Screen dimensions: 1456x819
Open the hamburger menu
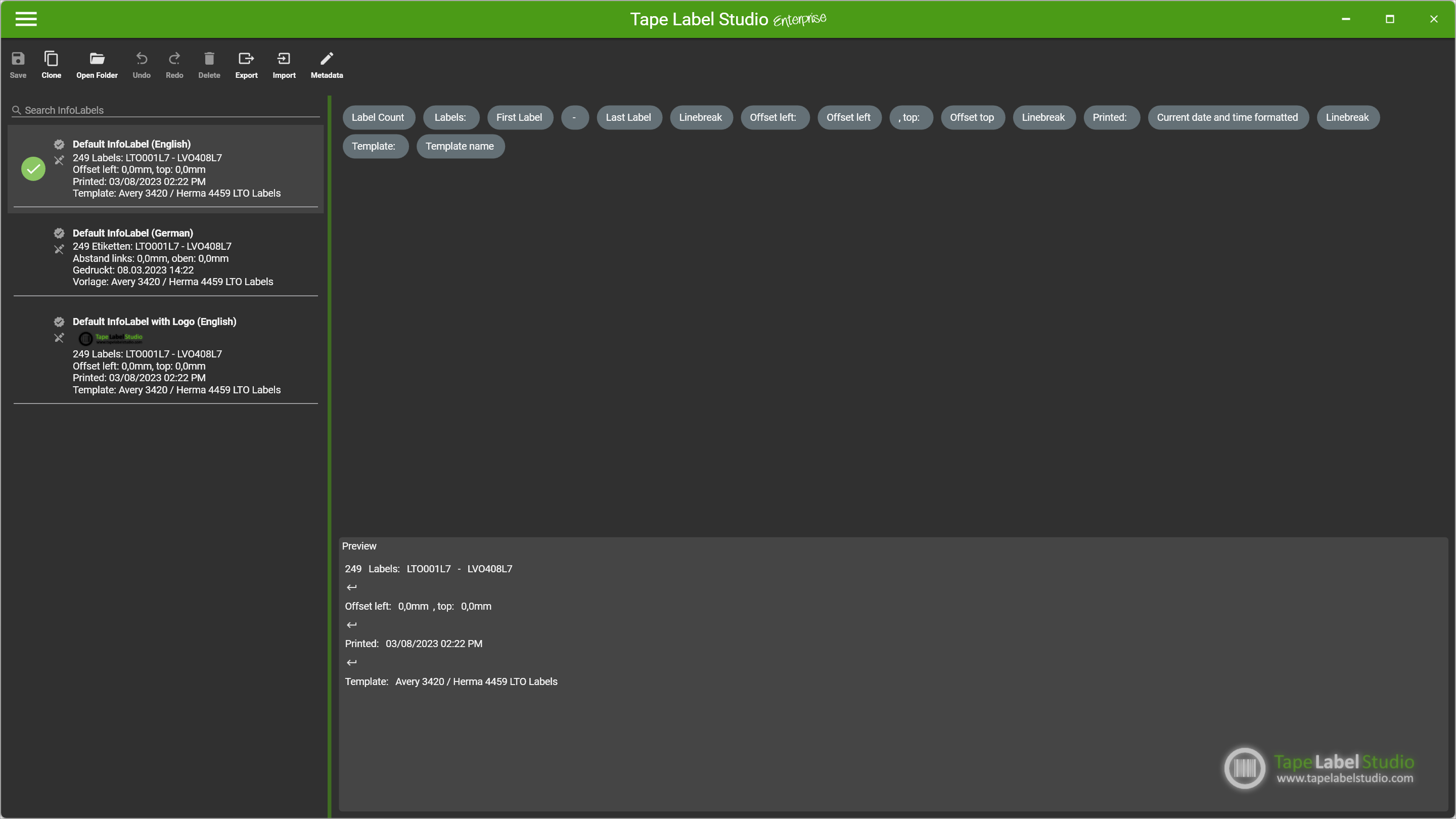pyautogui.click(x=26, y=19)
